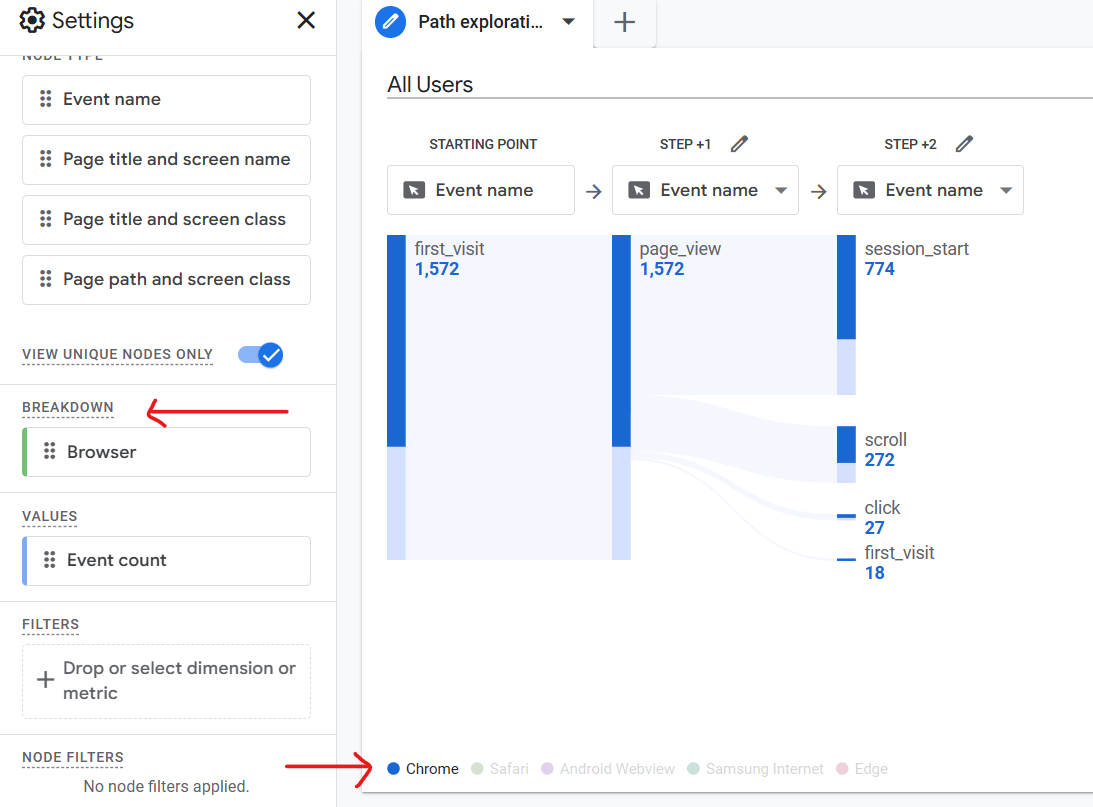The image size is (1093, 807).
Task: Click plus icon in Filters drop zone
Action: (45, 680)
